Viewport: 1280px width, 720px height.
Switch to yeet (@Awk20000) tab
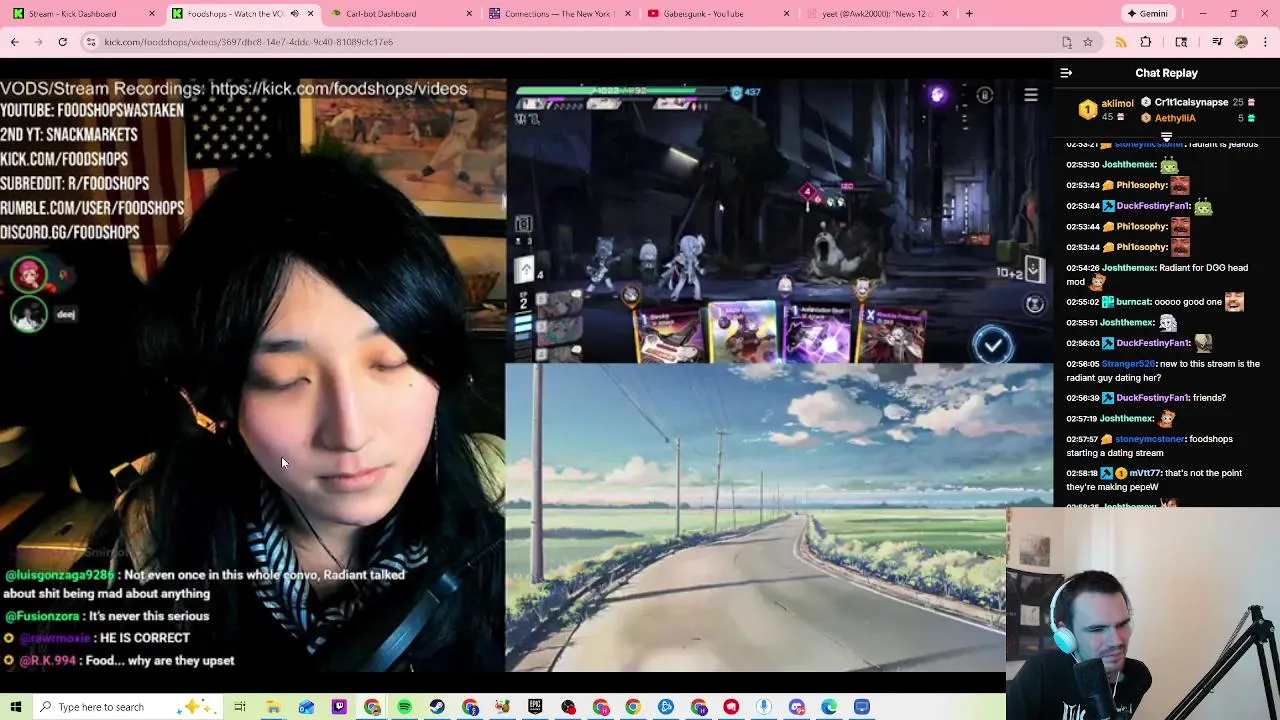[x=877, y=14]
